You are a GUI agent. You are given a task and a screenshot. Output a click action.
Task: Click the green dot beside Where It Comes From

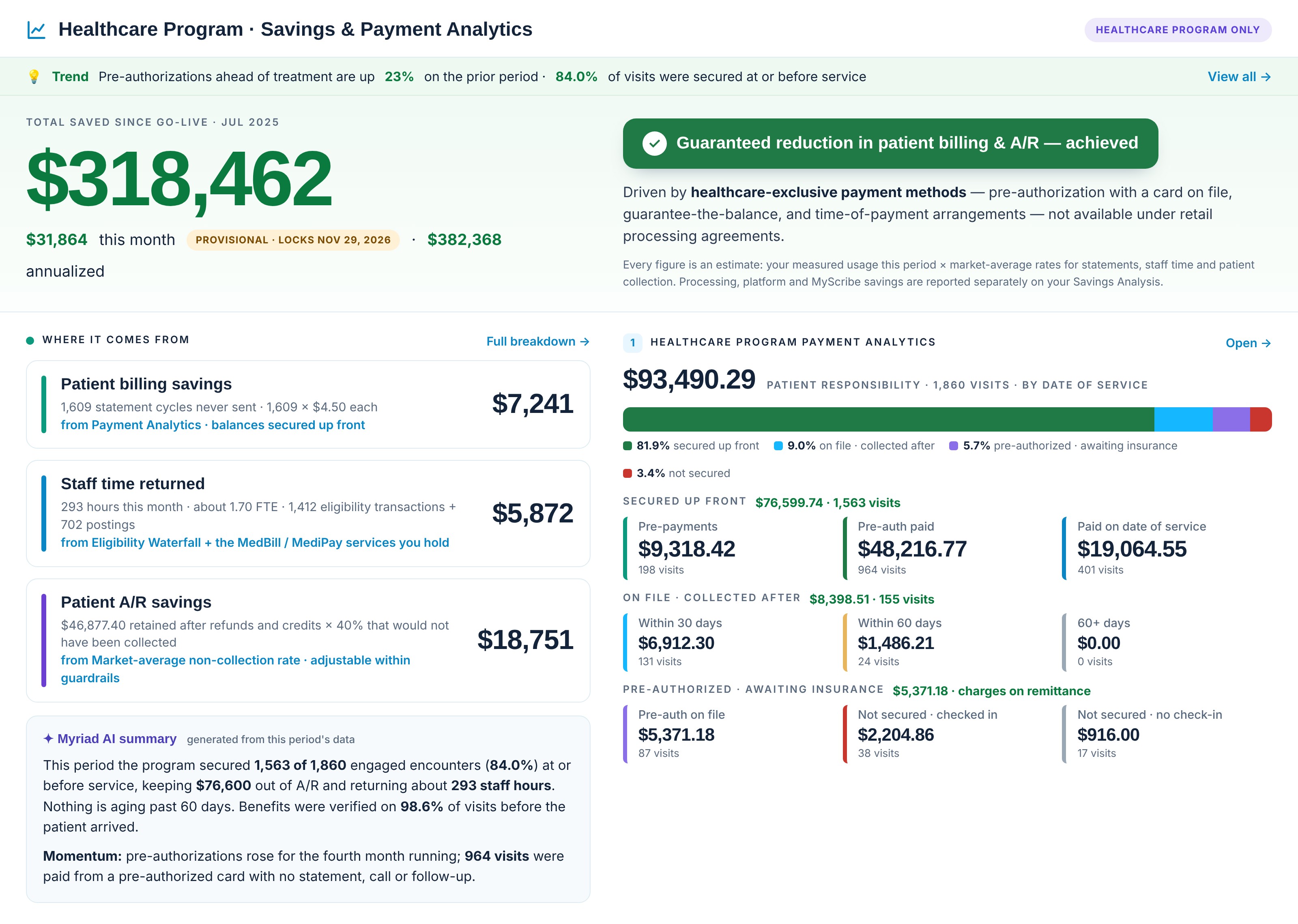coord(30,340)
